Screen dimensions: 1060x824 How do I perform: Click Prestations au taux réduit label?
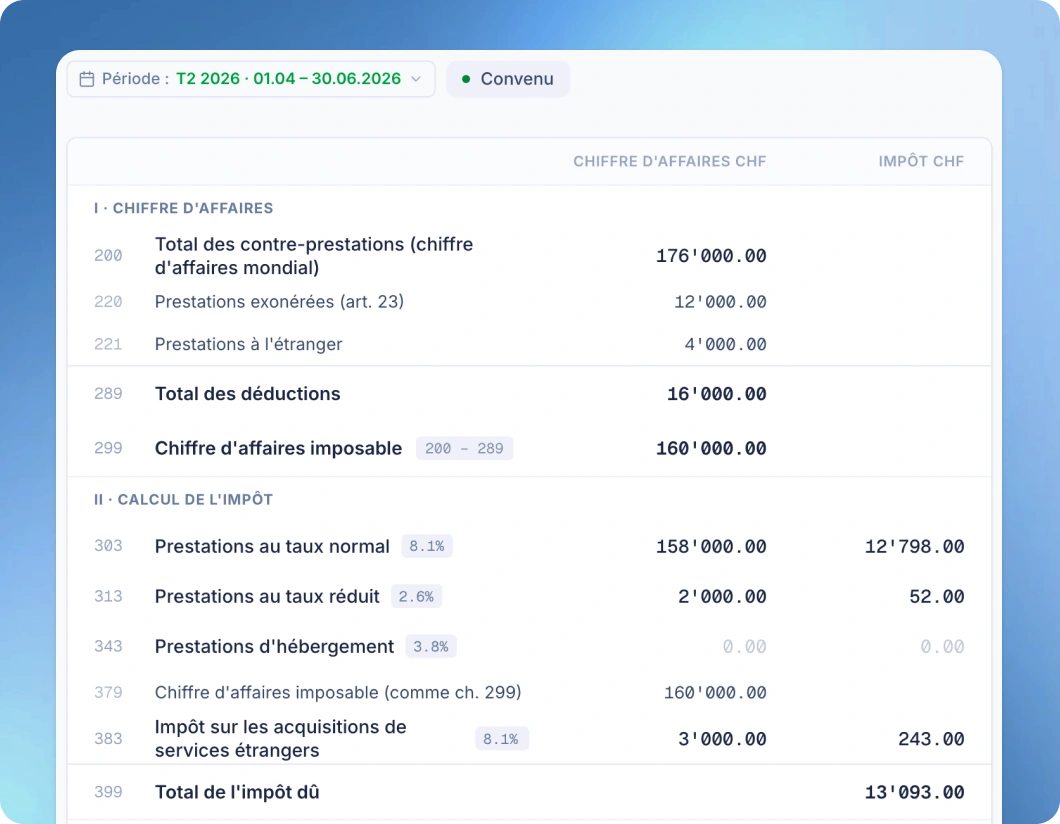267,596
